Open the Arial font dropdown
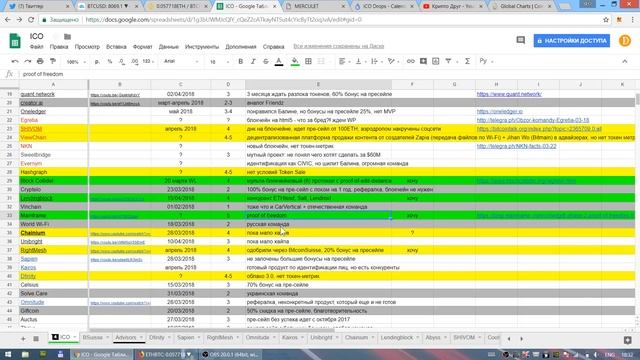Viewport: 640px width, 360px height. click(x=181, y=61)
